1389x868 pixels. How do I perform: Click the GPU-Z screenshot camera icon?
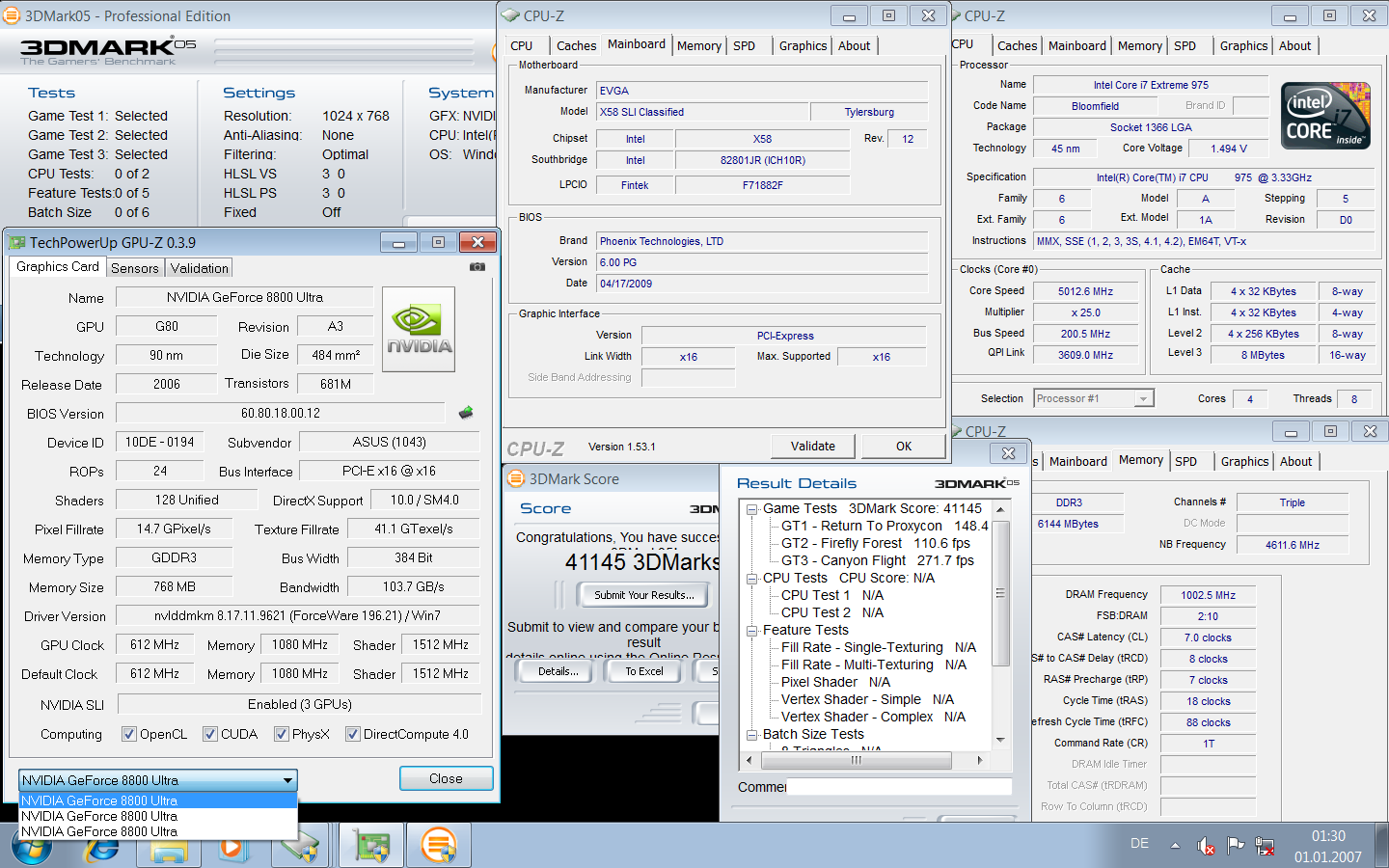[477, 267]
